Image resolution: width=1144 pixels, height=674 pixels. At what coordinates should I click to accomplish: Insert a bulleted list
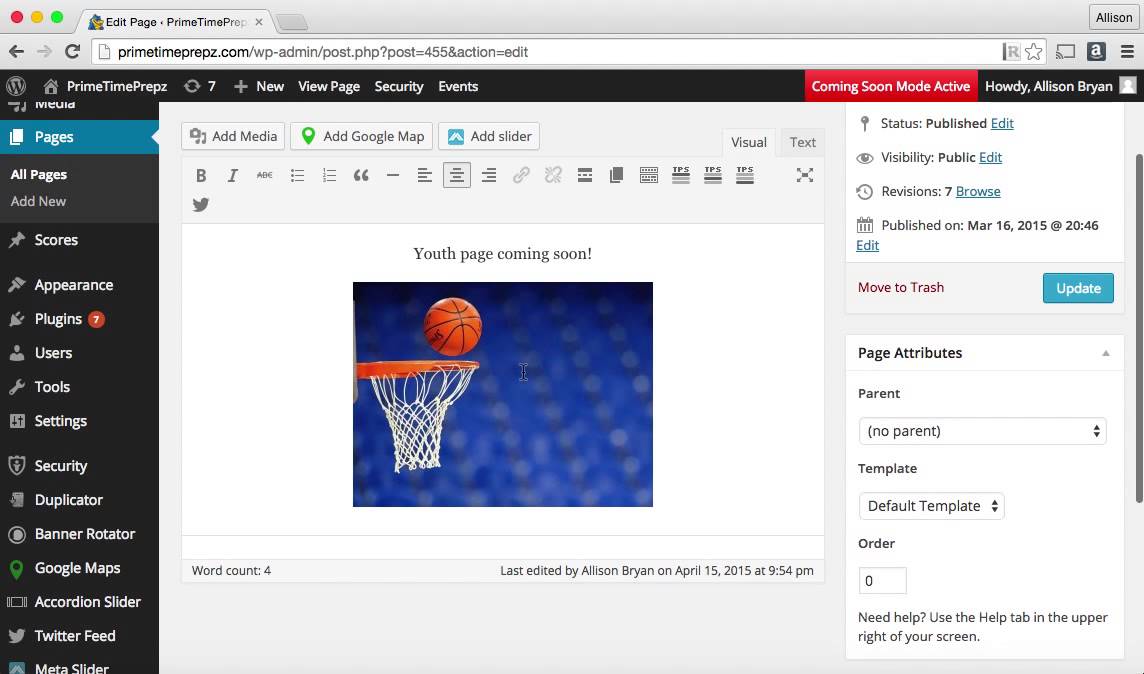pyautogui.click(x=297, y=175)
